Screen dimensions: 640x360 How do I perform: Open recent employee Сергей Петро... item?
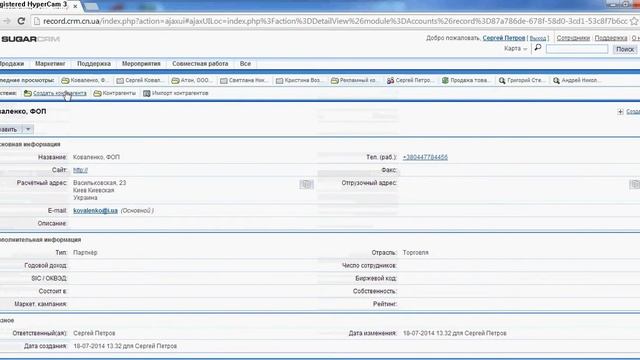click(x=410, y=80)
